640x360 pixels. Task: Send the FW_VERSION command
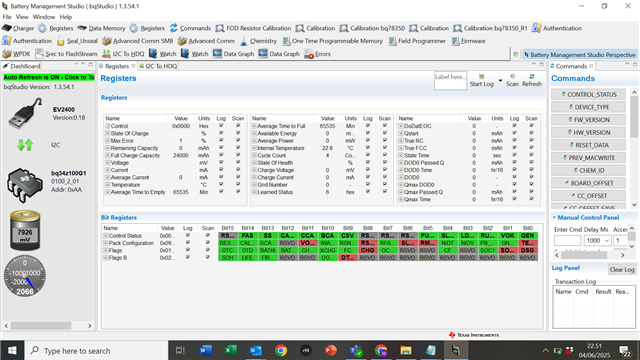click(x=588, y=120)
